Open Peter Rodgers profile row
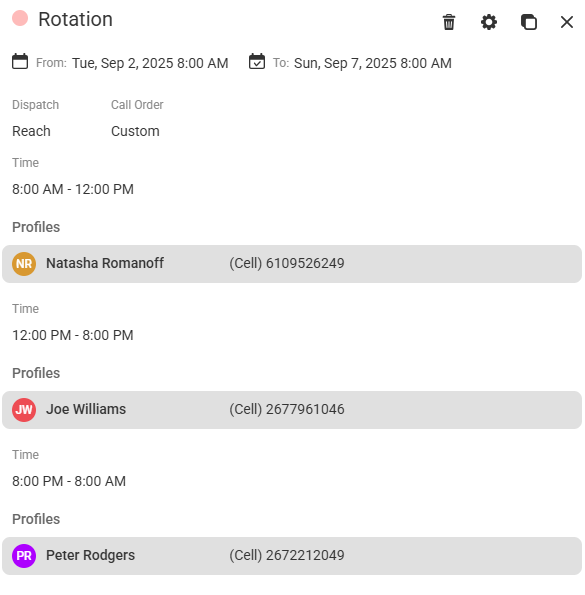The height and width of the screenshot is (595, 585). [292, 556]
